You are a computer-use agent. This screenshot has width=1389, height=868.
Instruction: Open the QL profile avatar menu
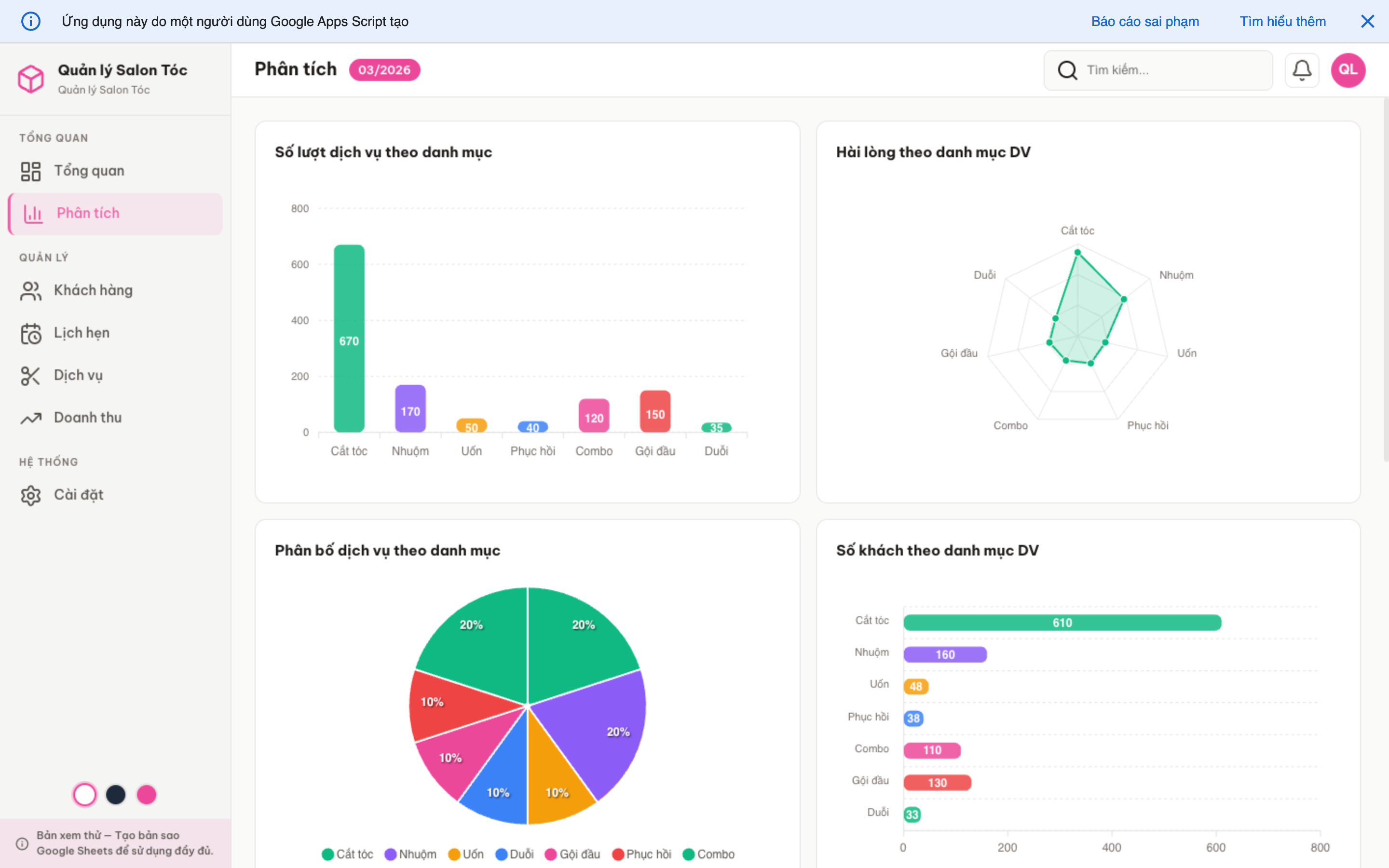coord(1348,69)
